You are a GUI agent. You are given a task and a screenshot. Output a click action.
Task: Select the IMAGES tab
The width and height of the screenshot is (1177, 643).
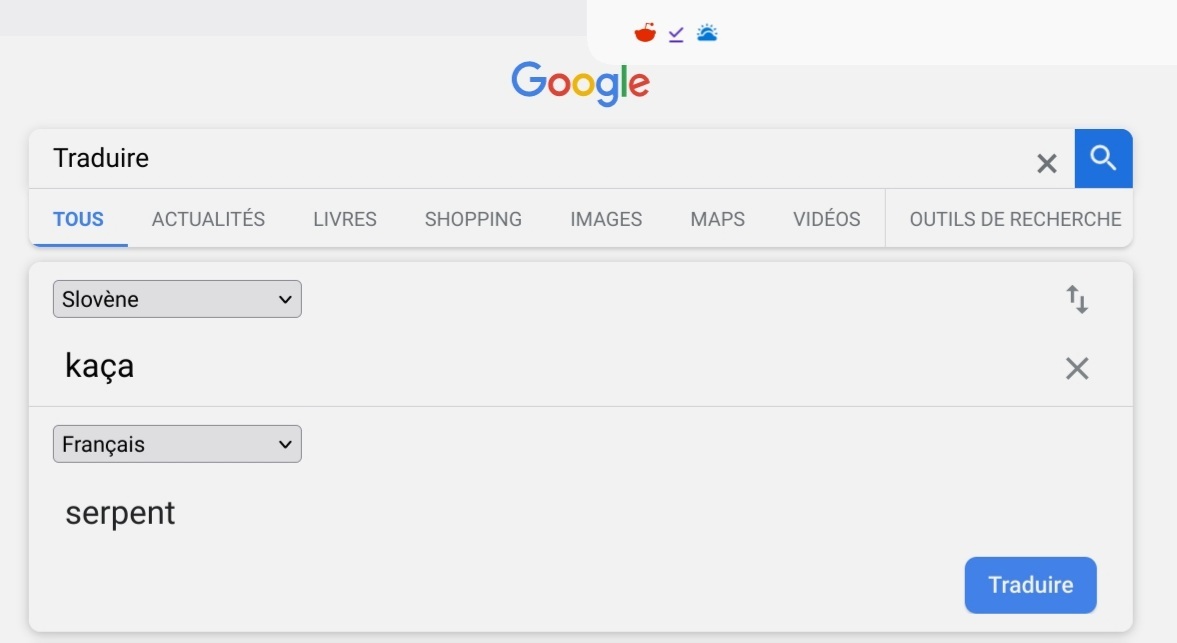(x=606, y=219)
